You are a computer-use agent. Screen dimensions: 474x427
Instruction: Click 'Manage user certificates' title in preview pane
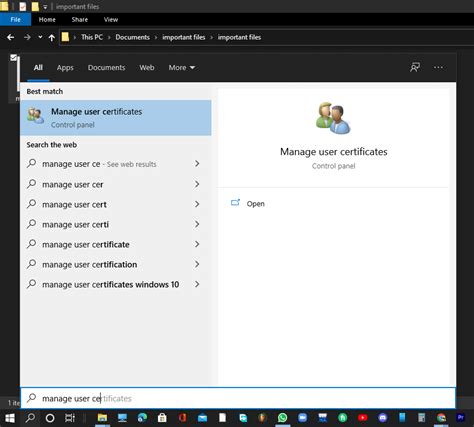click(x=333, y=152)
